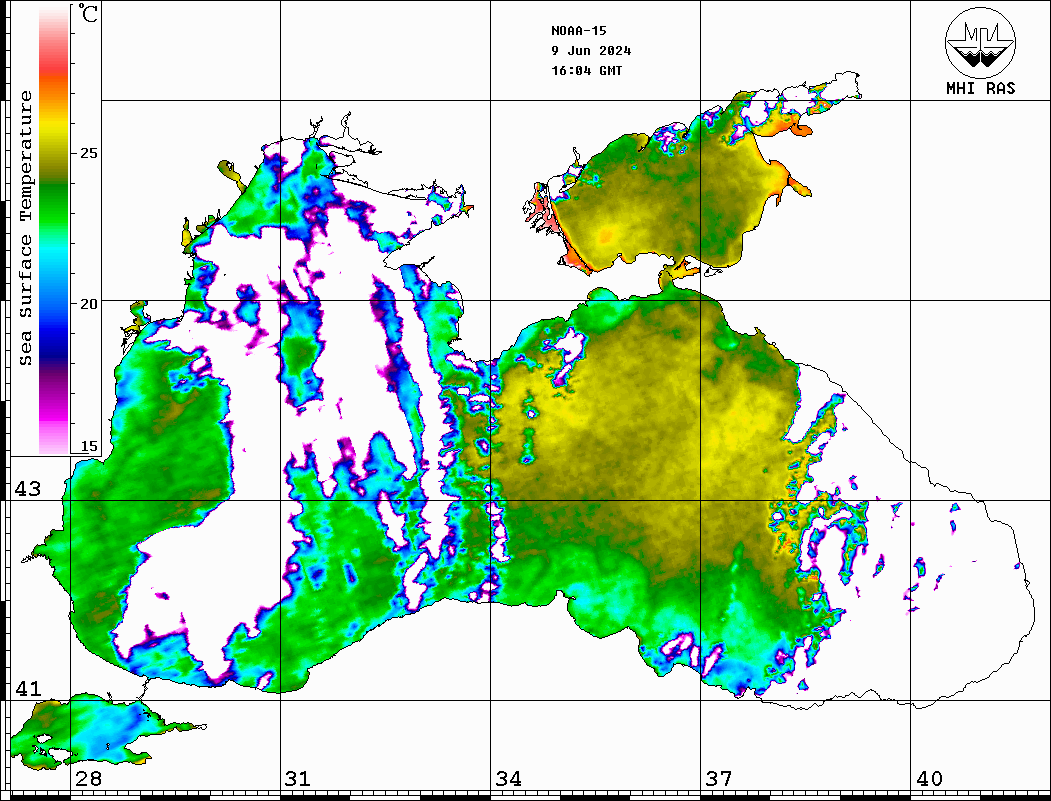Viewport: 1051px width, 801px height.
Task: Click longitude label 40
Action: pyautogui.click(x=929, y=778)
